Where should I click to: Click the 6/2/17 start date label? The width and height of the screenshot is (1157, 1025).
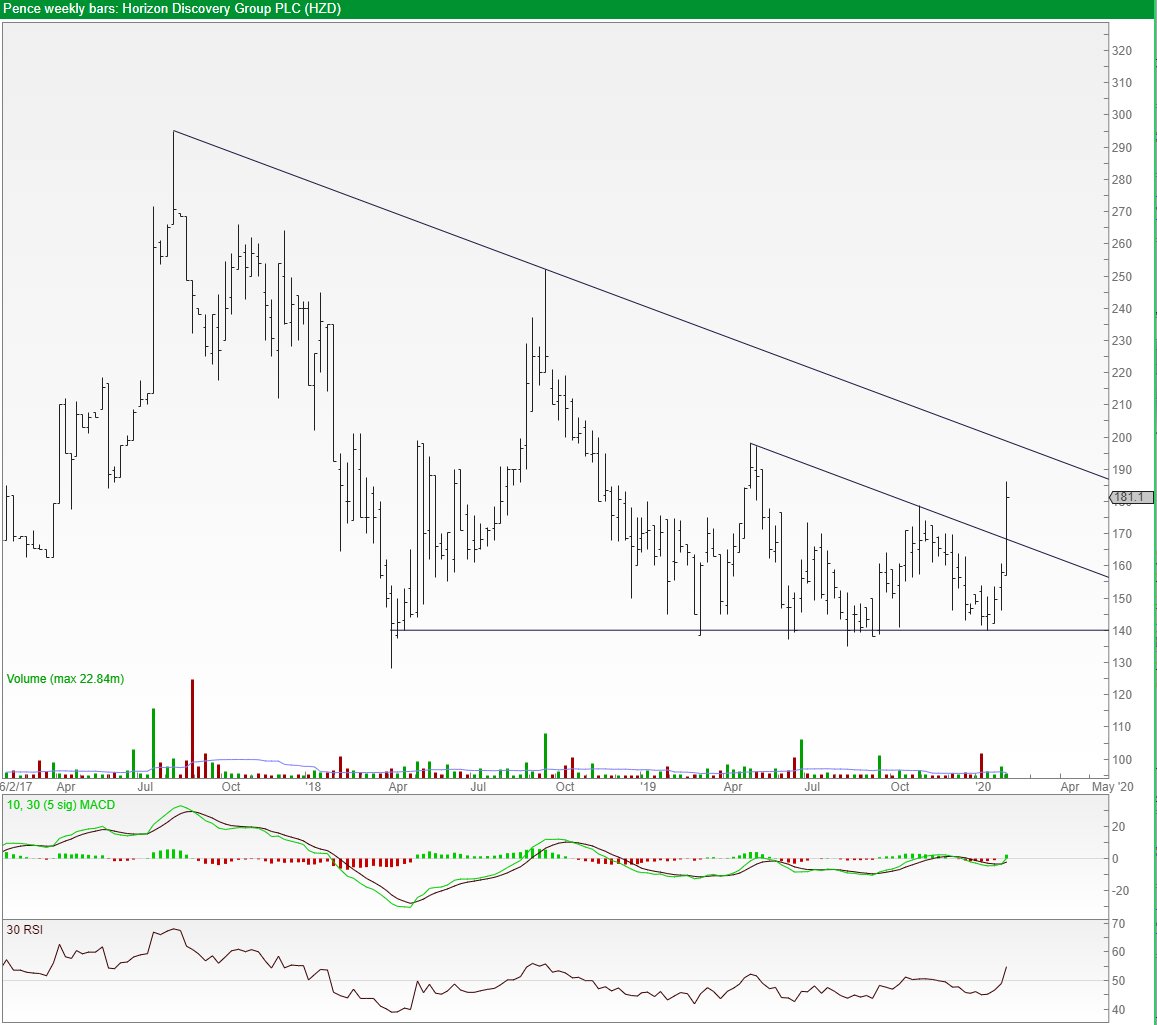(x=15, y=787)
